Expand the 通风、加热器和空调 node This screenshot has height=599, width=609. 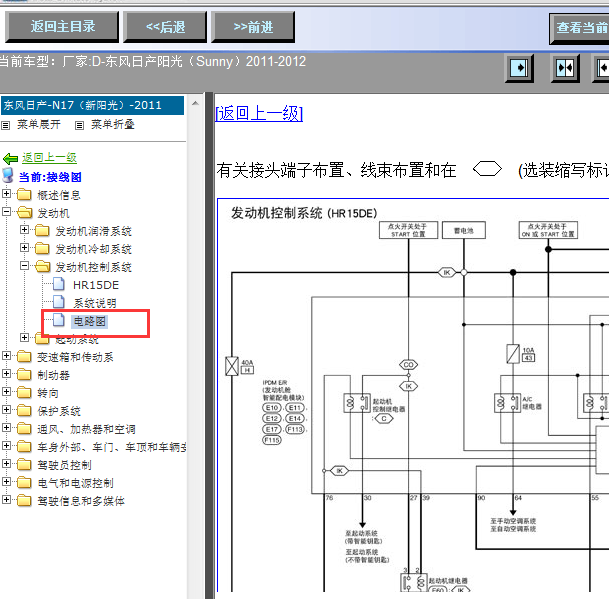click(x=6, y=427)
